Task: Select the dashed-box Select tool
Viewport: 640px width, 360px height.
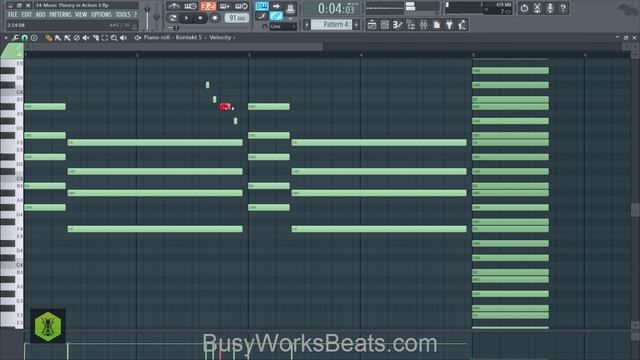Action: (x=105, y=38)
